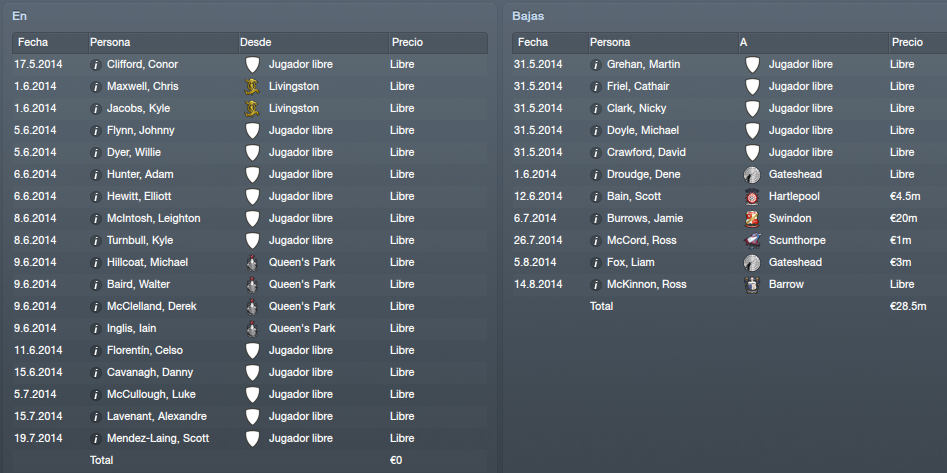947x473 pixels.
Task: Click Hartlepool club badge in Bain, Scott row
Action: [x=752, y=197]
